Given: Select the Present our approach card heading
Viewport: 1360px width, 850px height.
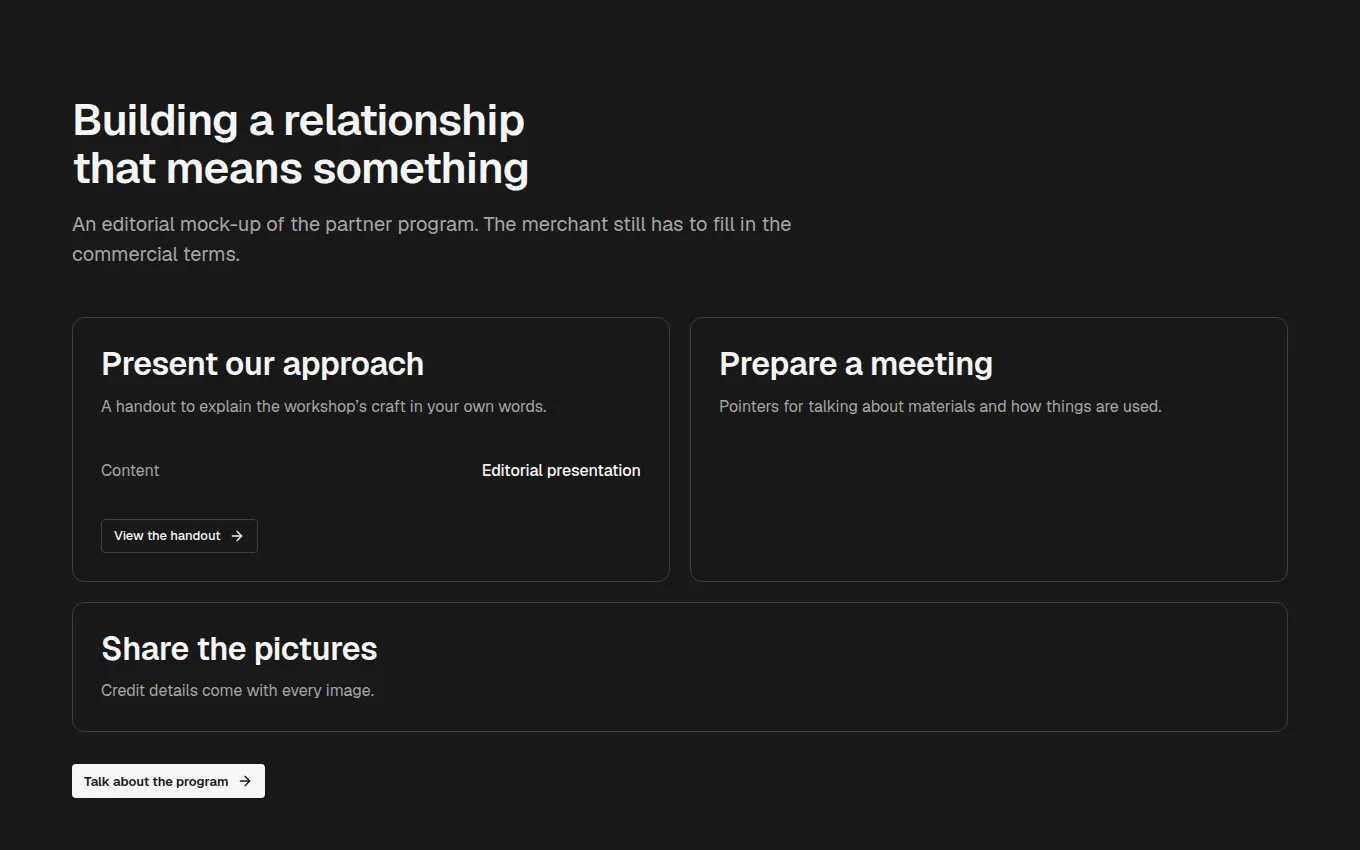Looking at the screenshot, I should pos(262,364).
